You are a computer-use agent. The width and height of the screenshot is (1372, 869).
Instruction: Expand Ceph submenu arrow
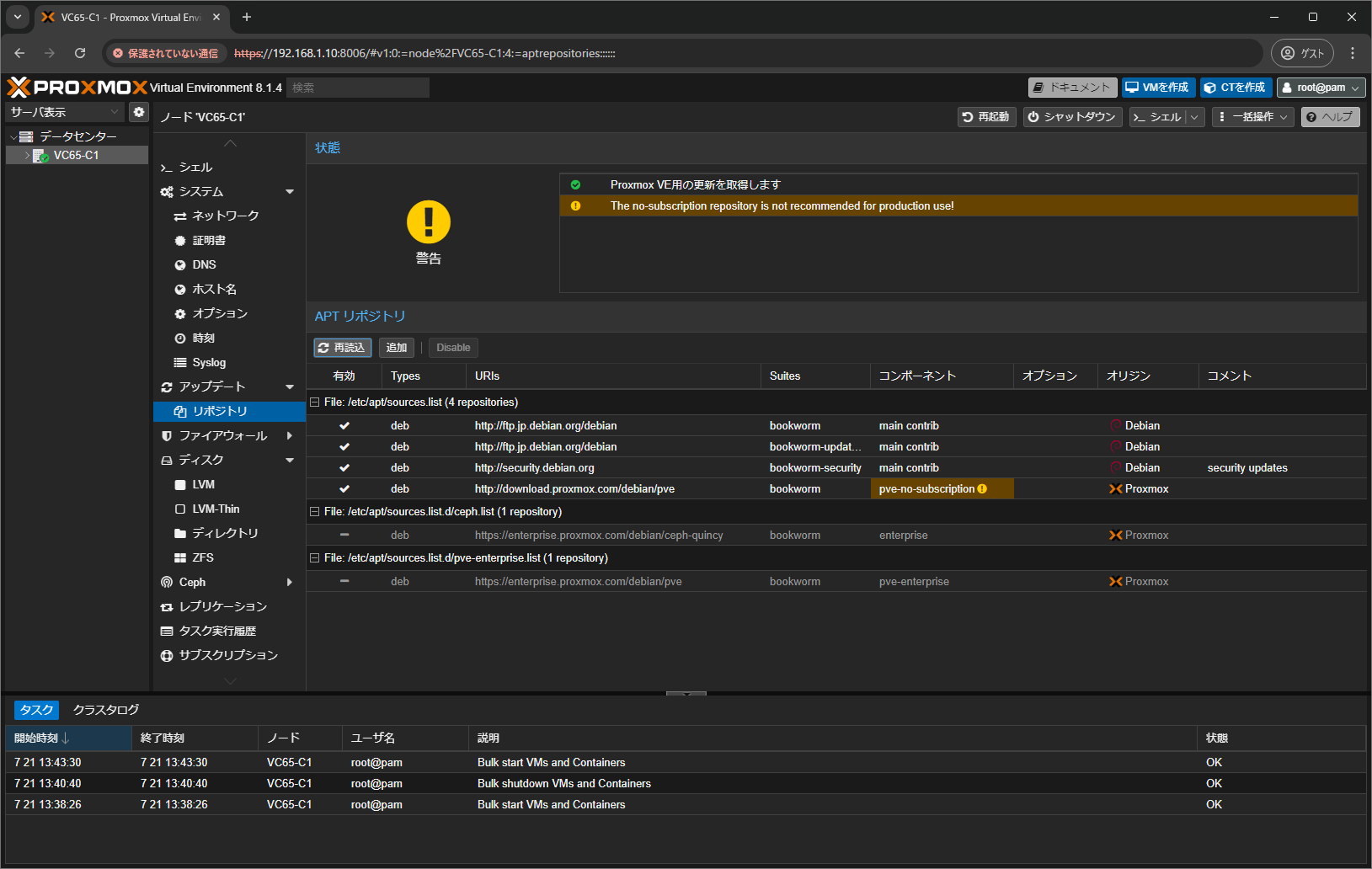point(290,582)
